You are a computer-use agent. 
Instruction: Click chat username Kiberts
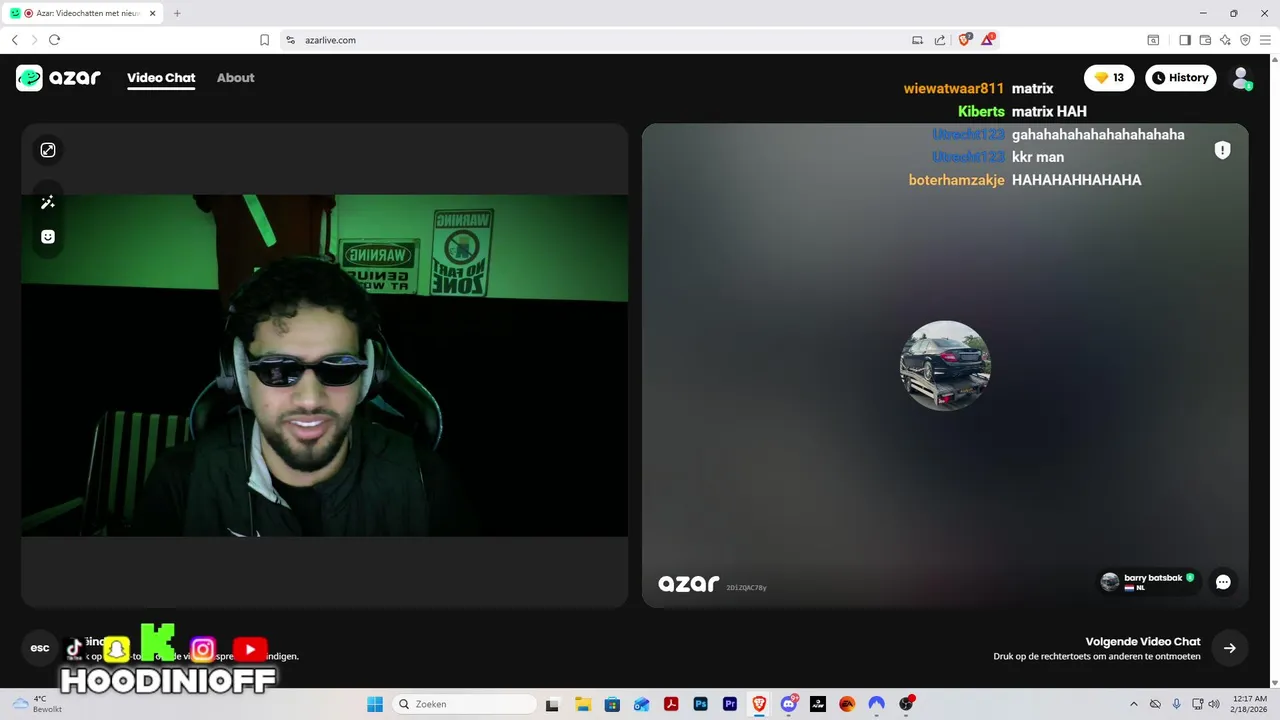[x=981, y=111]
